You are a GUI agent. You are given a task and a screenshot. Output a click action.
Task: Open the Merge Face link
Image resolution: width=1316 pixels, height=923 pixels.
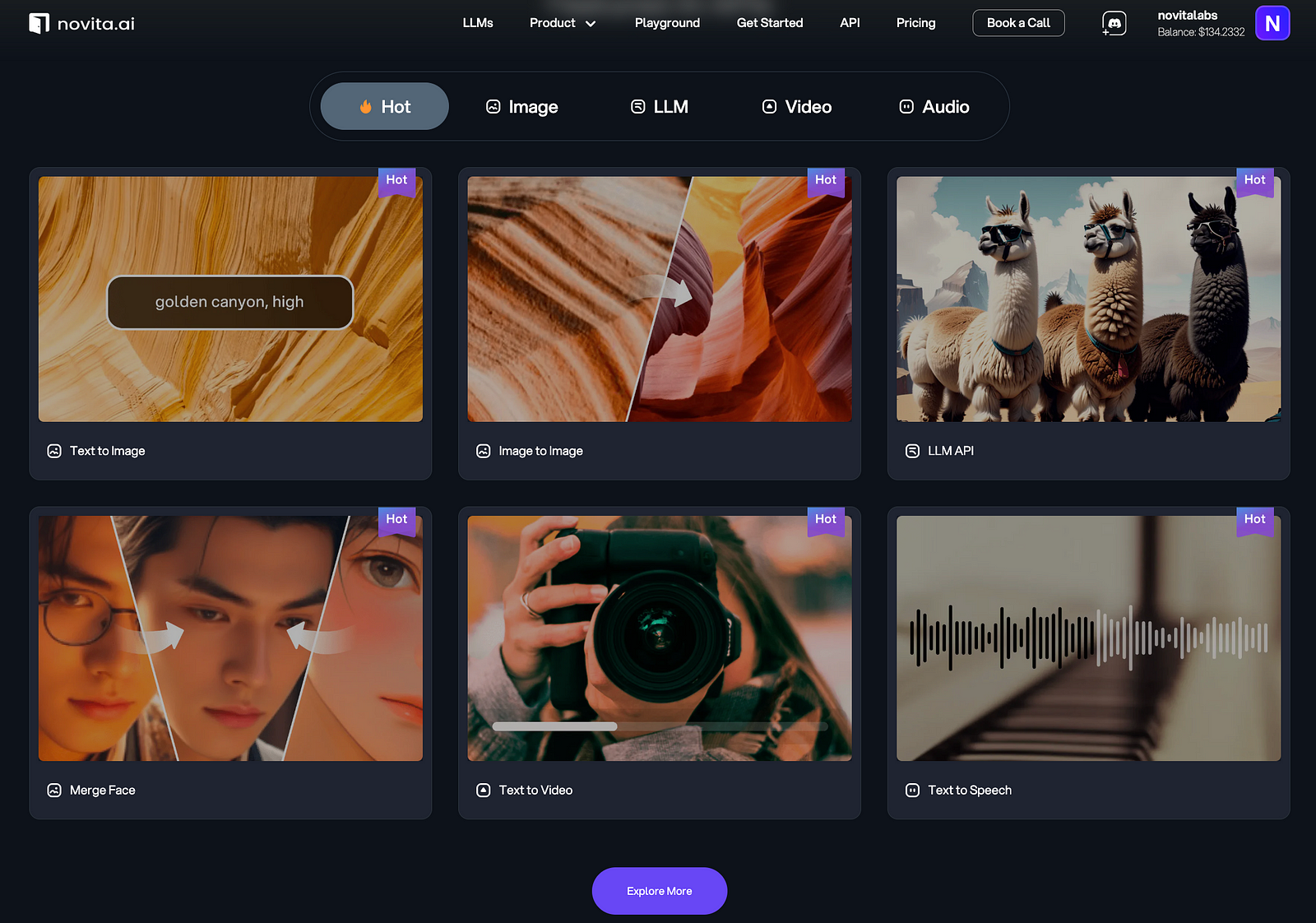(x=103, y=791)
